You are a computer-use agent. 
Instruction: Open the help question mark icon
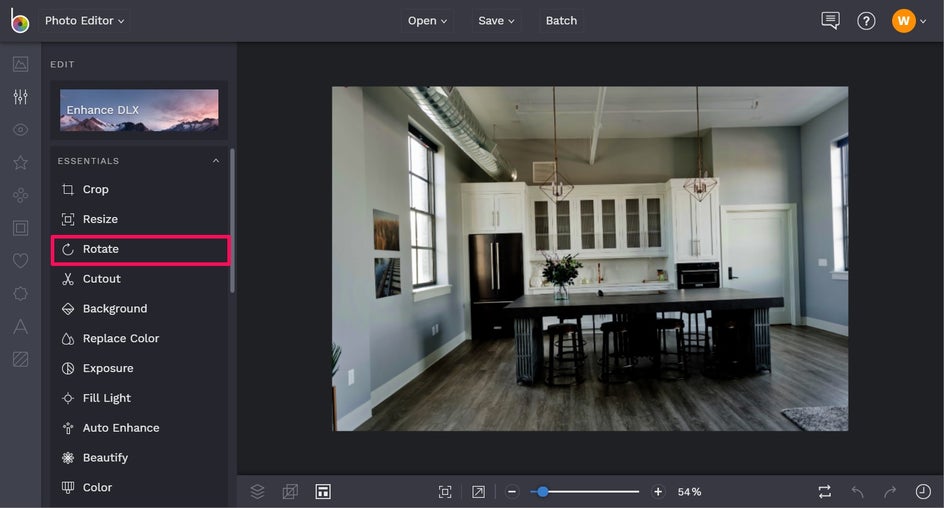click(x=866, y=21)
